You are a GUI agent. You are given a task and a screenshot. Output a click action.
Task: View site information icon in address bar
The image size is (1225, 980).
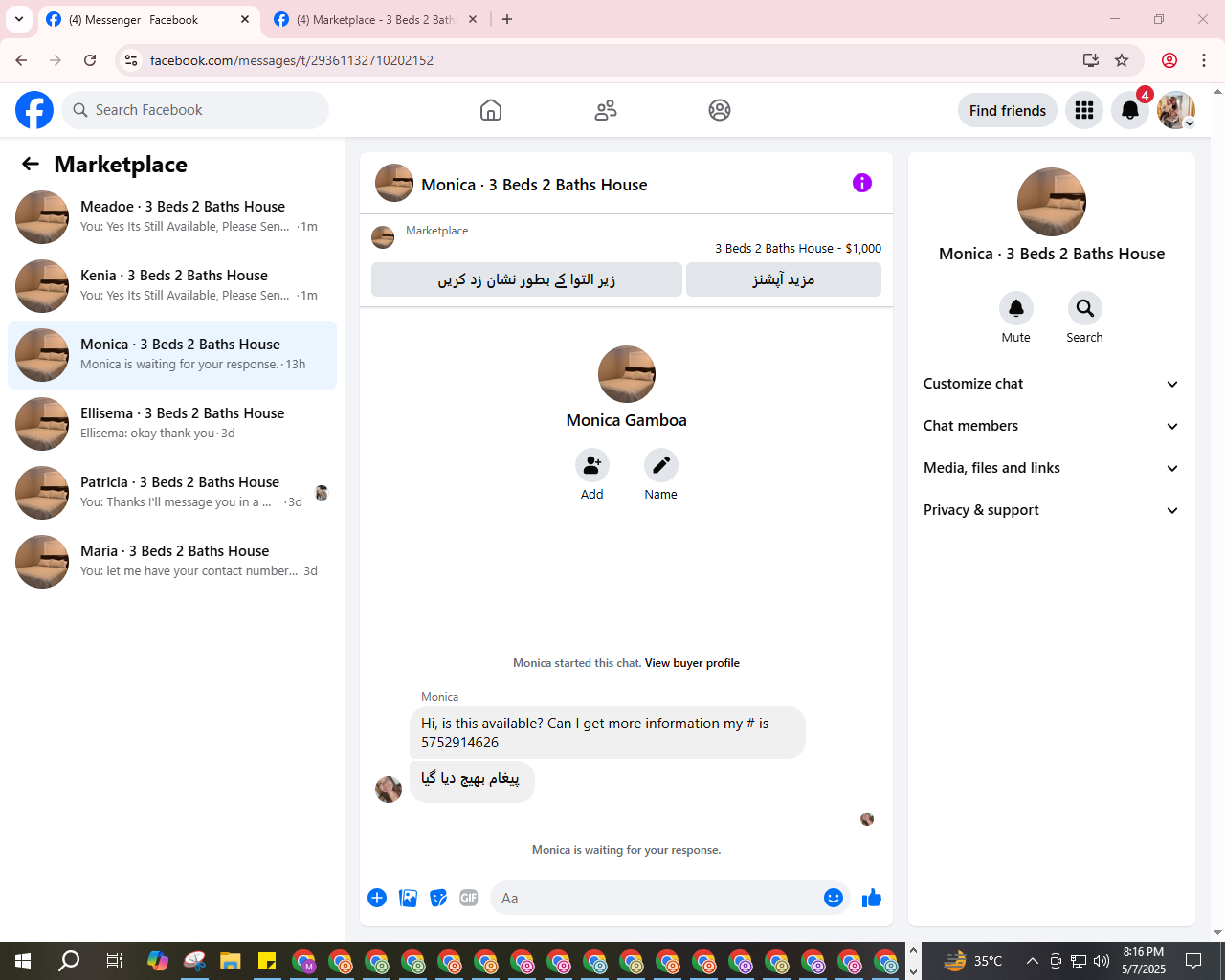pos(131,60)
